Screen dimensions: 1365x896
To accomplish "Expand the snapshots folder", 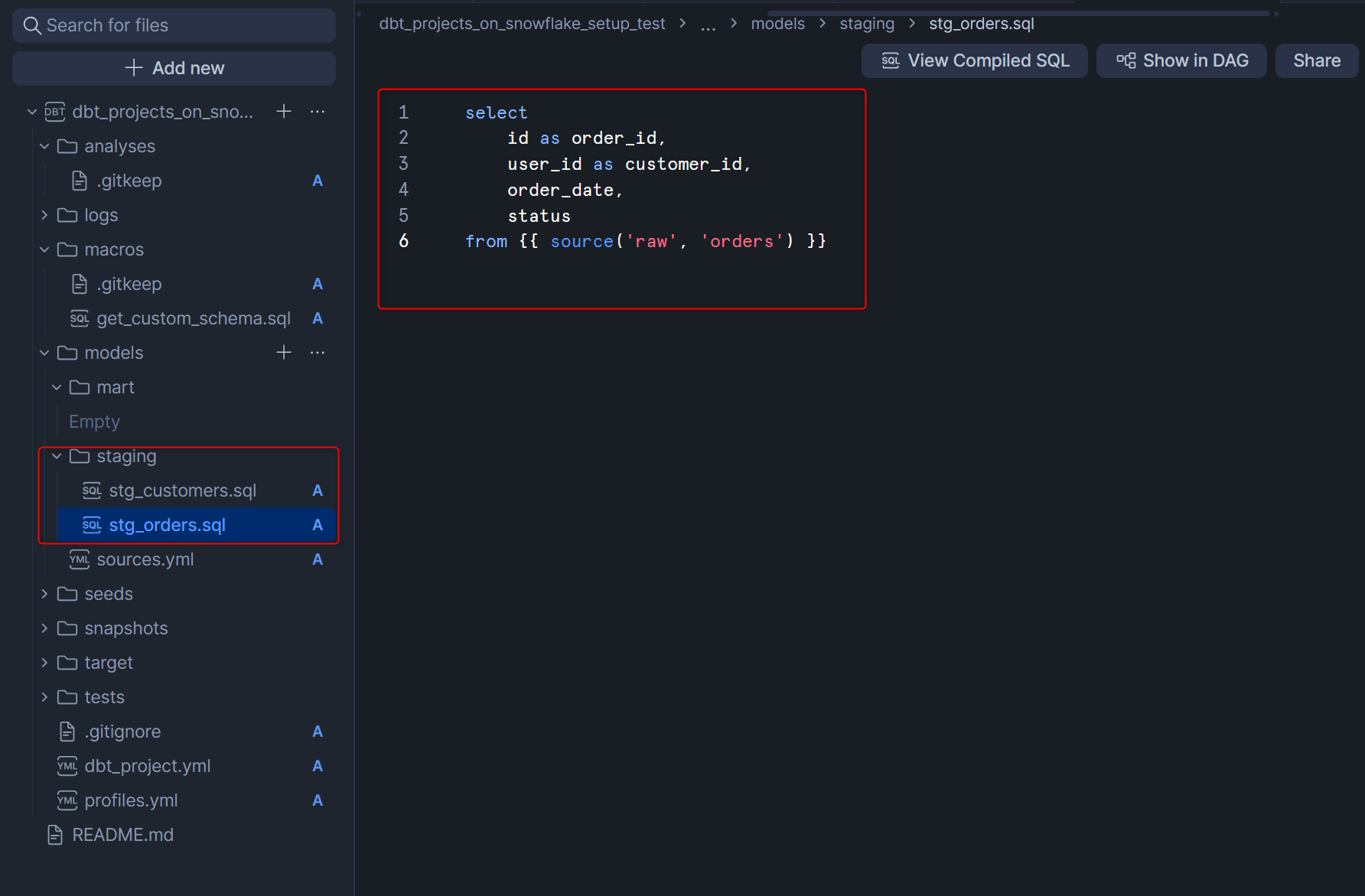I will 44,628.
